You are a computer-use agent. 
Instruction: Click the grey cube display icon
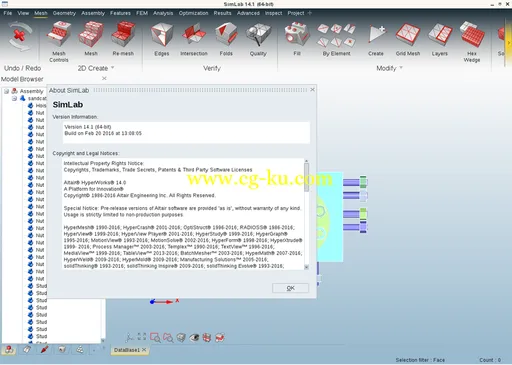pos(181,337)
